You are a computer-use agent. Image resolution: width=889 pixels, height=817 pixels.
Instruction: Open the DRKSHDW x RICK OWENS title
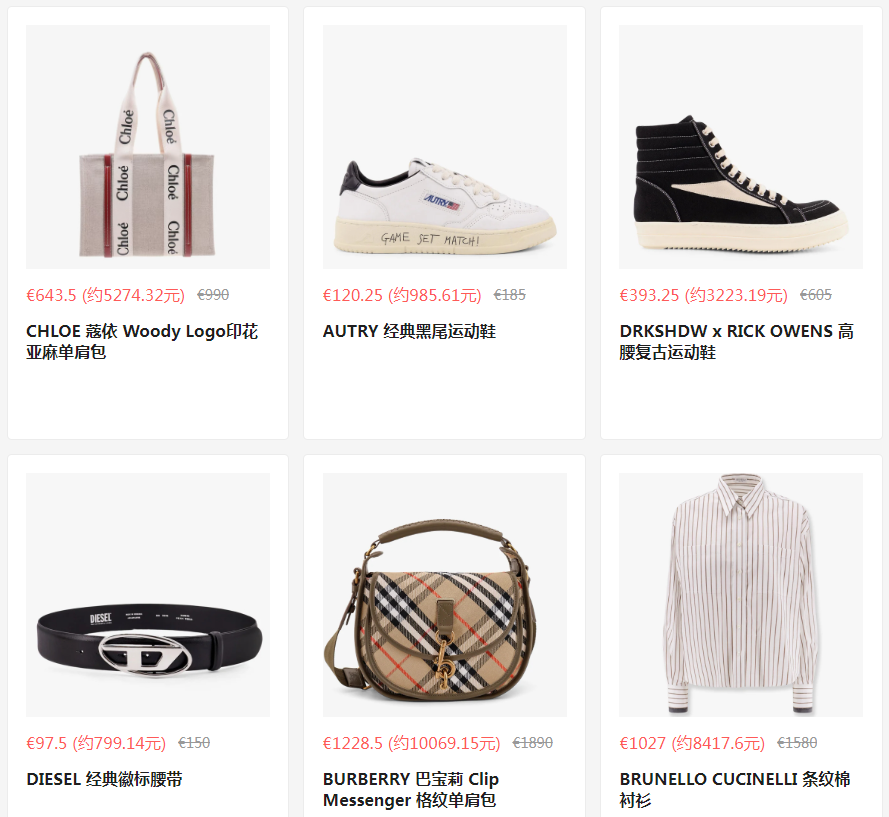coord(736,342)
